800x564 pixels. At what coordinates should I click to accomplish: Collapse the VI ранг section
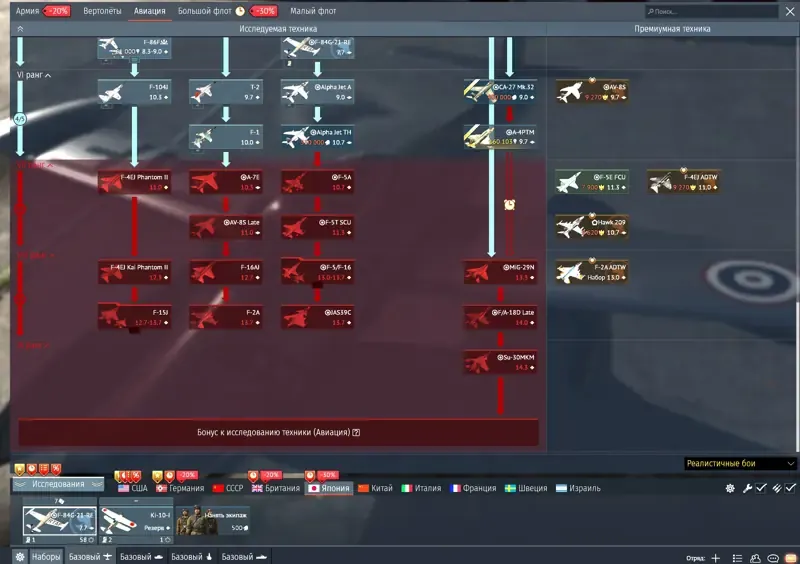tap(34, 75)
